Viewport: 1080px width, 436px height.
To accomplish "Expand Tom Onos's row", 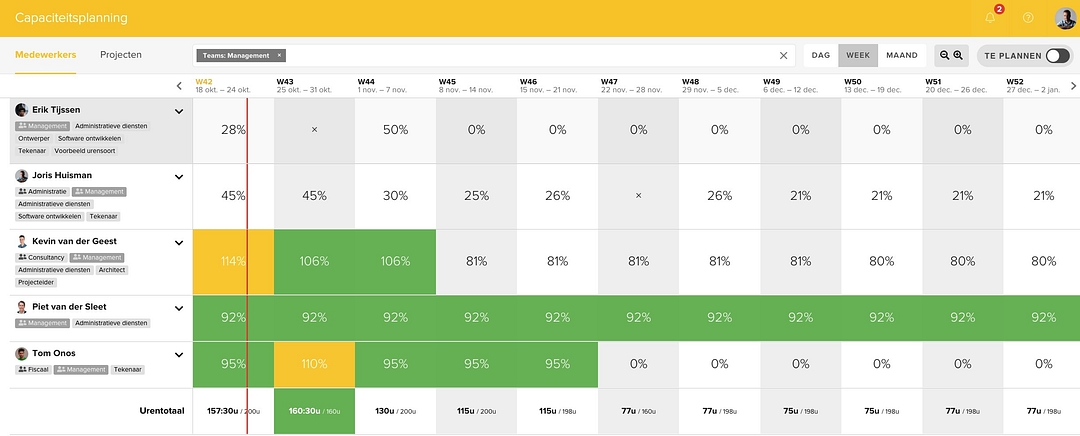I will 179,354.
